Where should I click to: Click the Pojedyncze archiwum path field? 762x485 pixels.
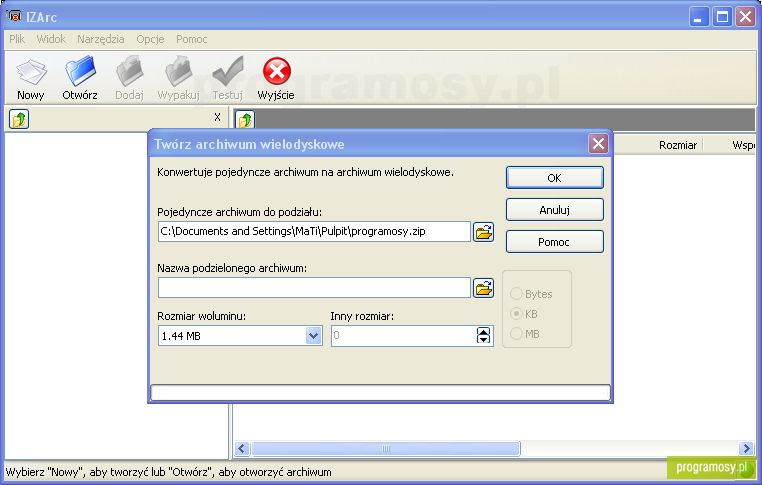click(314, 231)
